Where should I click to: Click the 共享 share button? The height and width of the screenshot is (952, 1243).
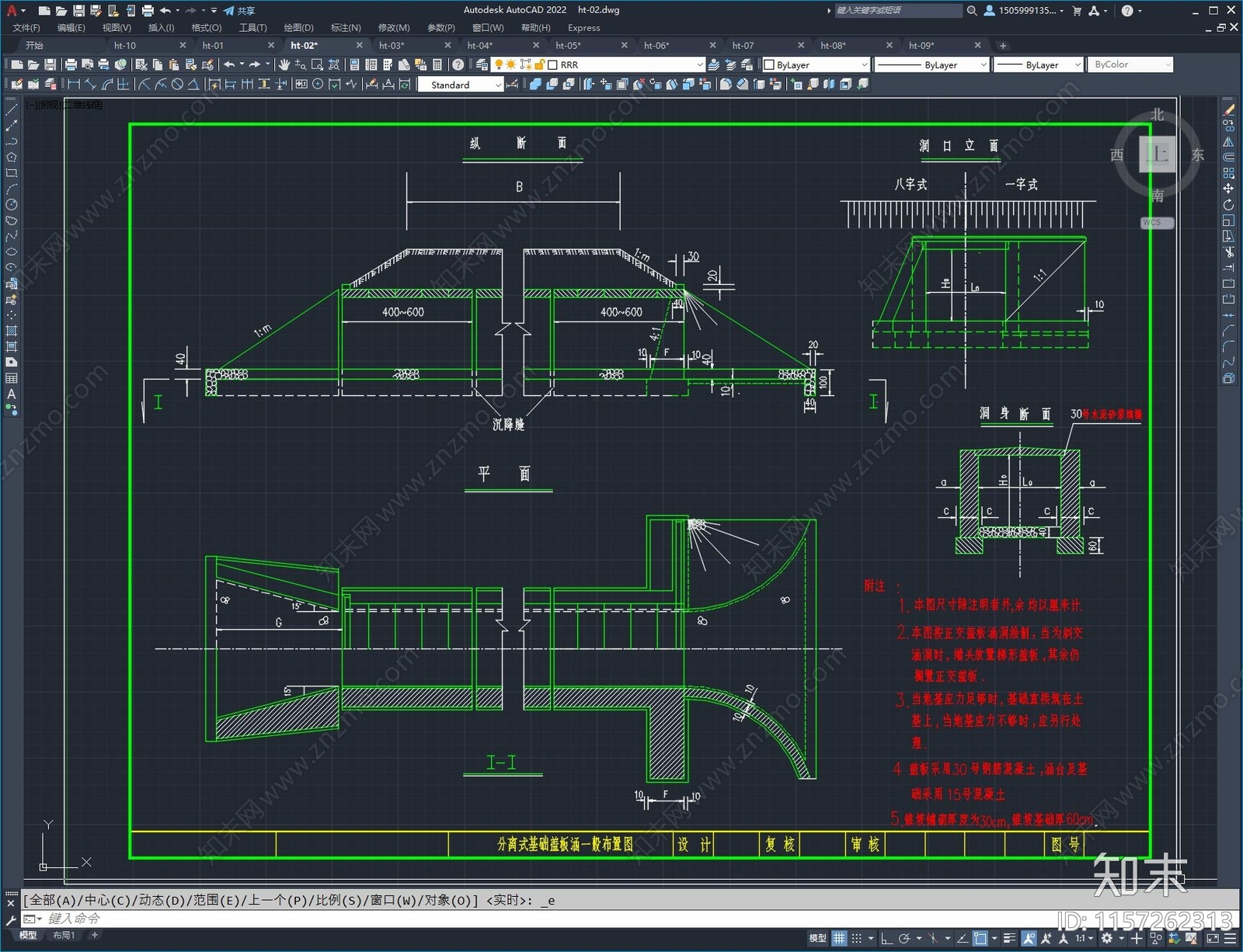[x=239, y=10]
